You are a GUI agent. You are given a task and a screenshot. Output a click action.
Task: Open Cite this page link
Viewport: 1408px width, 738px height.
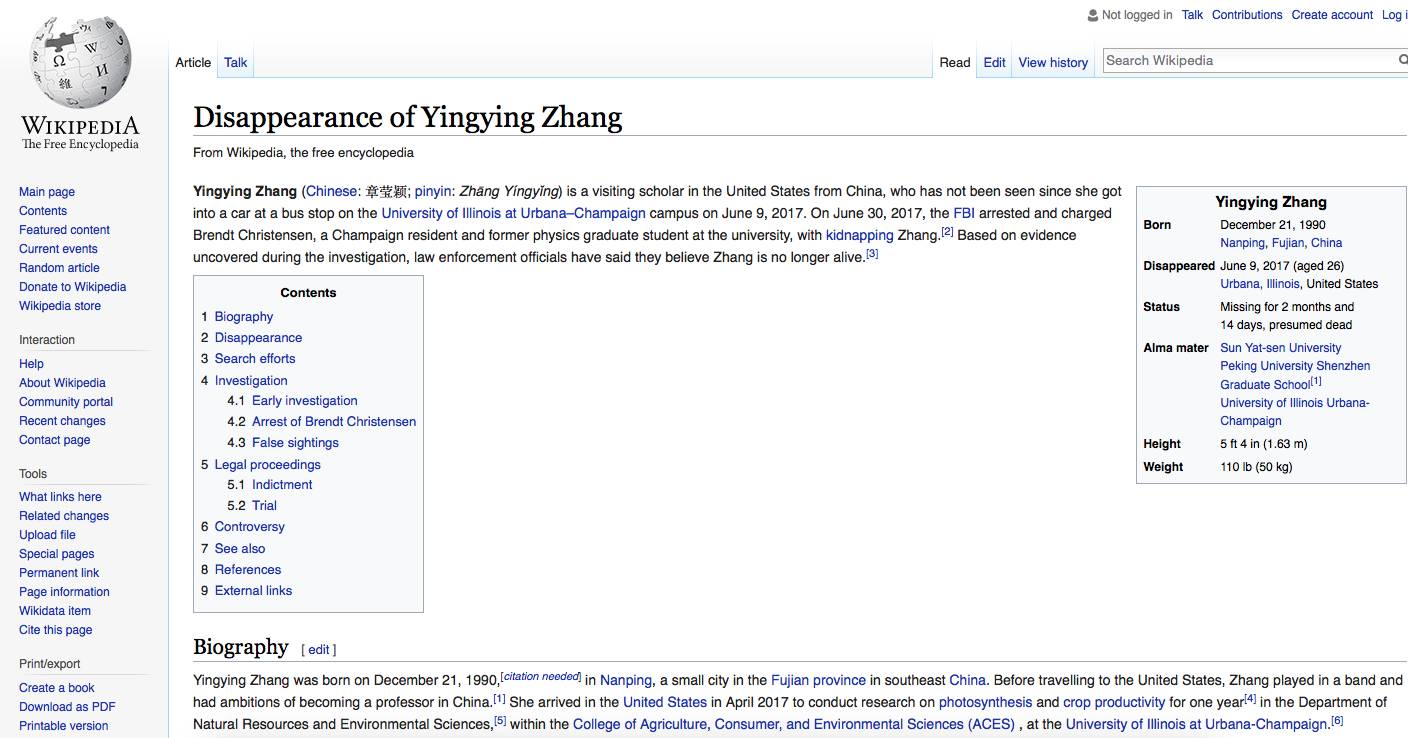coord(55,630)
